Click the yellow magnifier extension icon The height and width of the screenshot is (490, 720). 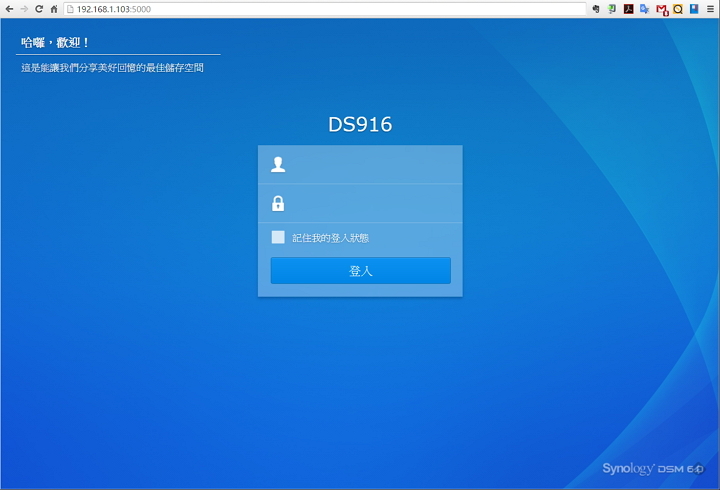[677, 8]
